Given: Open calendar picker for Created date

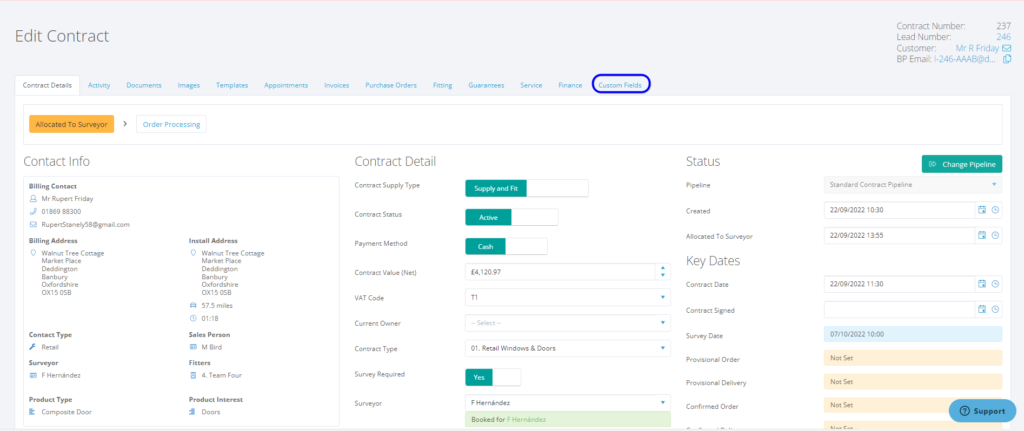Looking at the screenshot, I should pyautogui.click(x=982, y=210).
